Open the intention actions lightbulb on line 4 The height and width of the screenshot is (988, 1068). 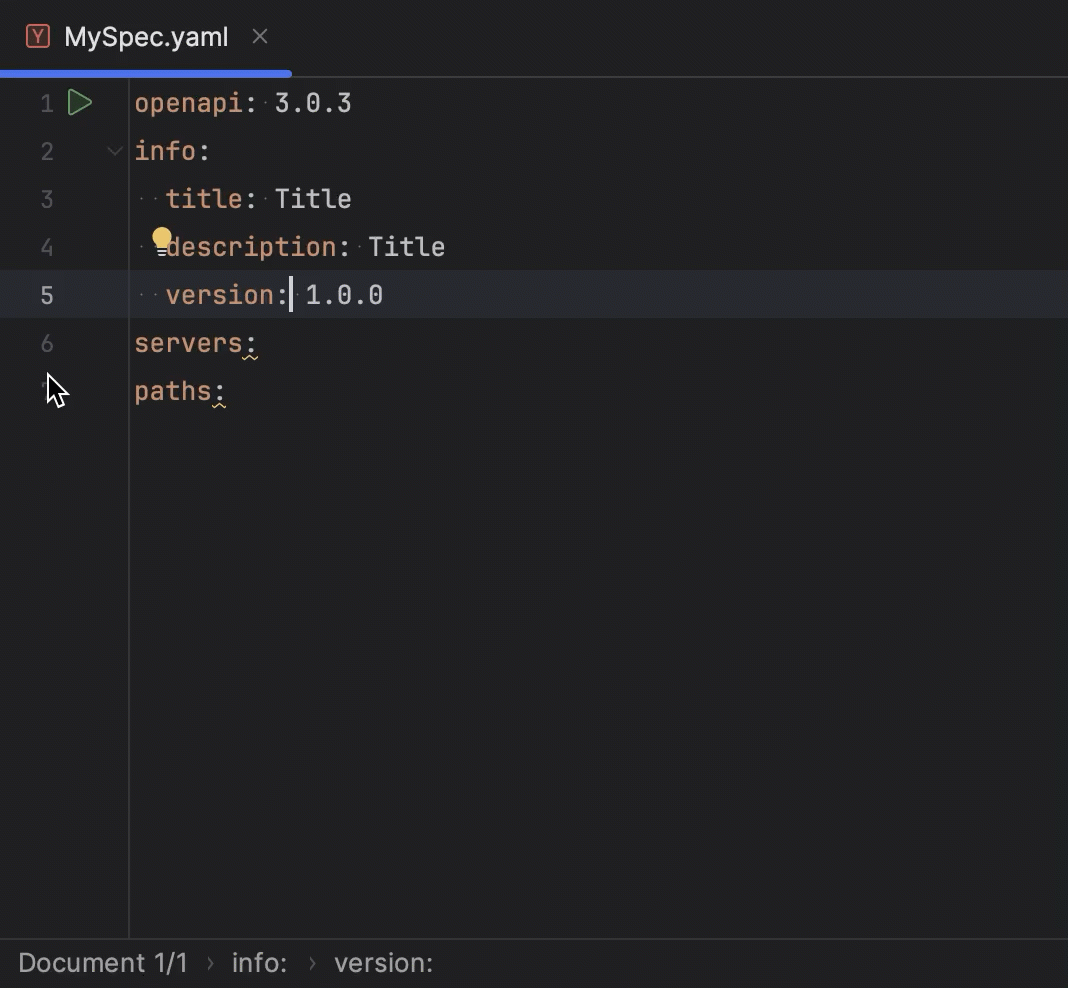click(162, 239)
